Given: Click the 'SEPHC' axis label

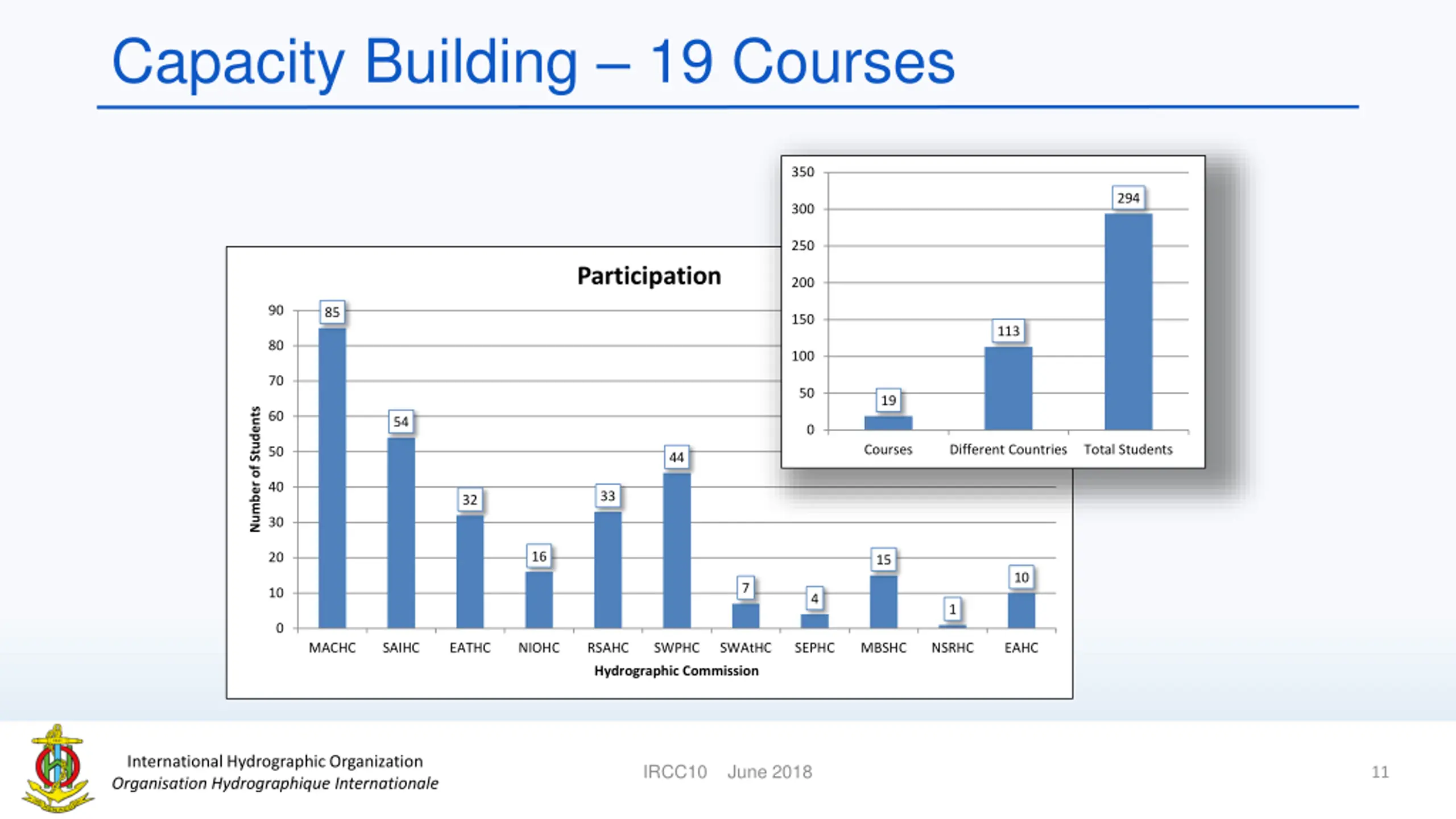Looking at the screenshot, I should pyautogui.click(x=814, y=648).
